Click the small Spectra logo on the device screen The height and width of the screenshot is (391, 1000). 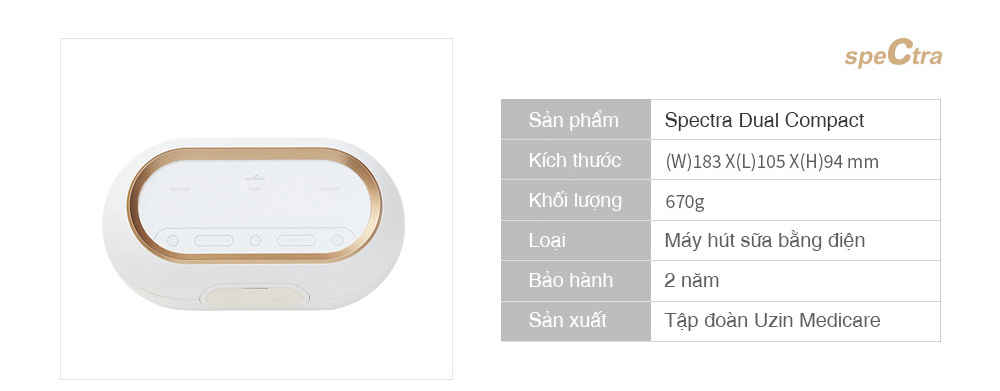254,179
